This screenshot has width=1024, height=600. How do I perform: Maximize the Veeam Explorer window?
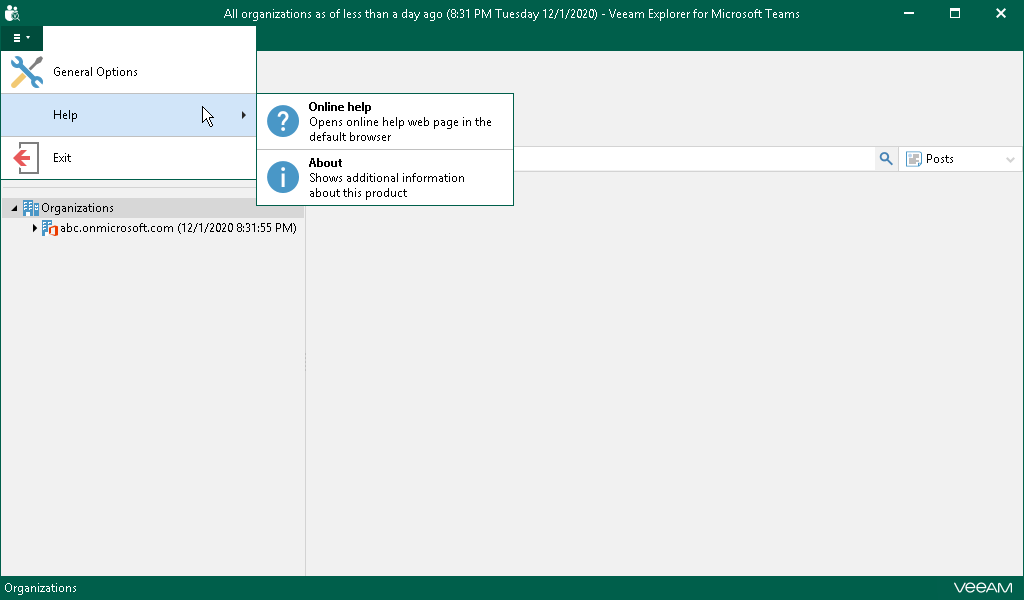point(955,13)
